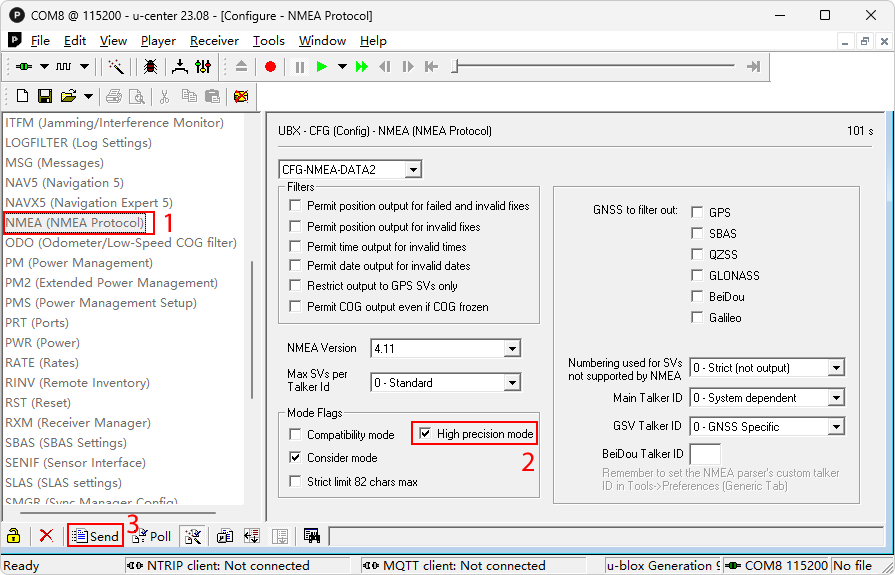The width and height of the screenshot is (895, 575).
Task: Click the Poll button
Action: point(151,536)
